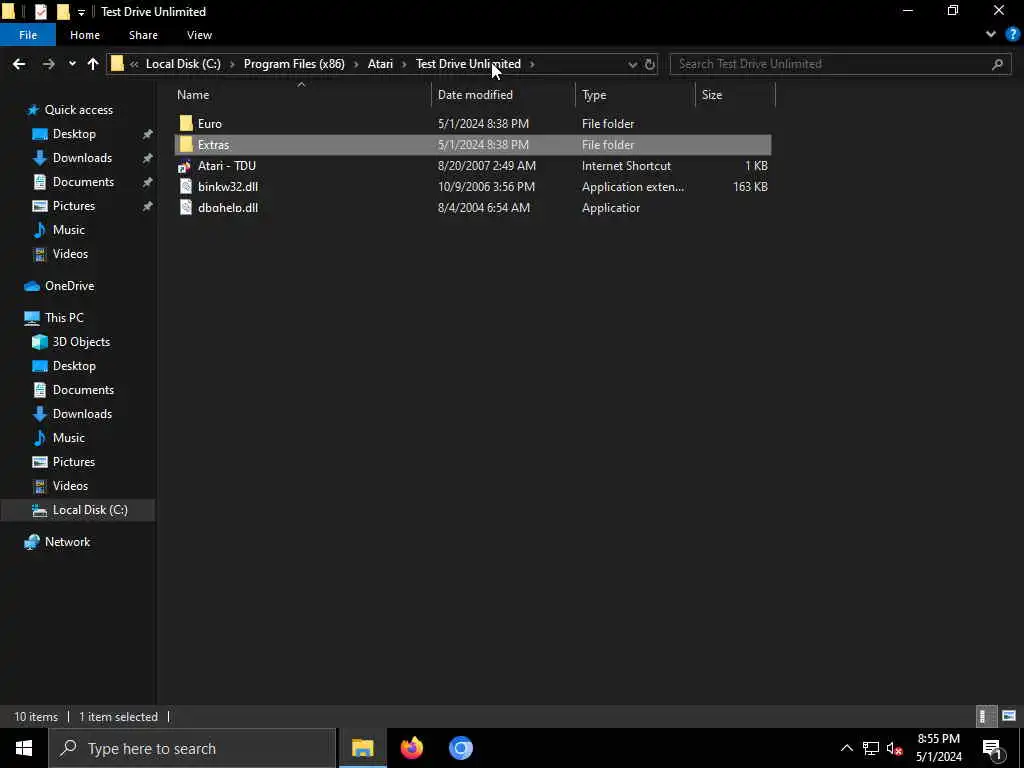
Task: Expand chevron after Atari breadcrumb
Action: coord(404,64)
